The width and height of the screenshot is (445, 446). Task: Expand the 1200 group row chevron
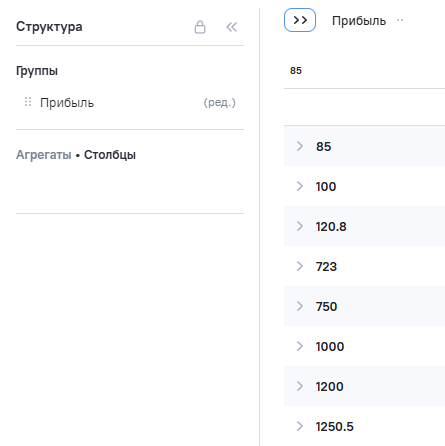(300, 386)
